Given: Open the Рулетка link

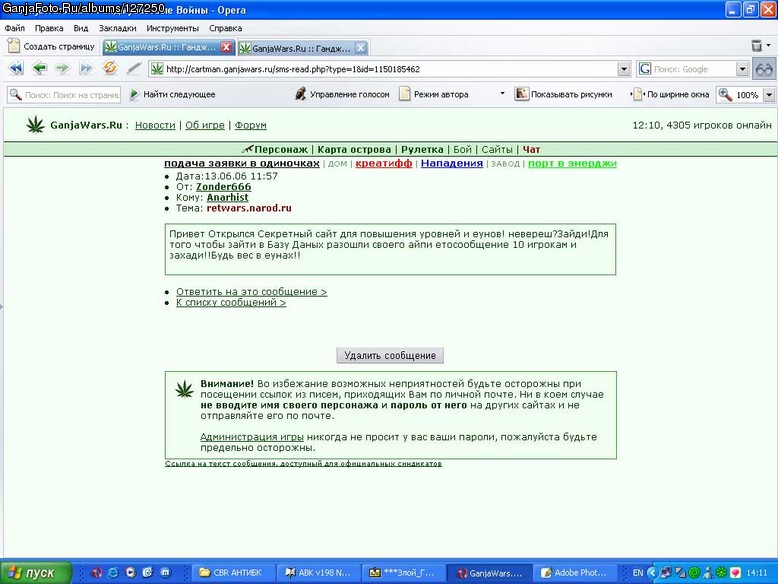Looking at the screenshot, I should tap(422, 149).
